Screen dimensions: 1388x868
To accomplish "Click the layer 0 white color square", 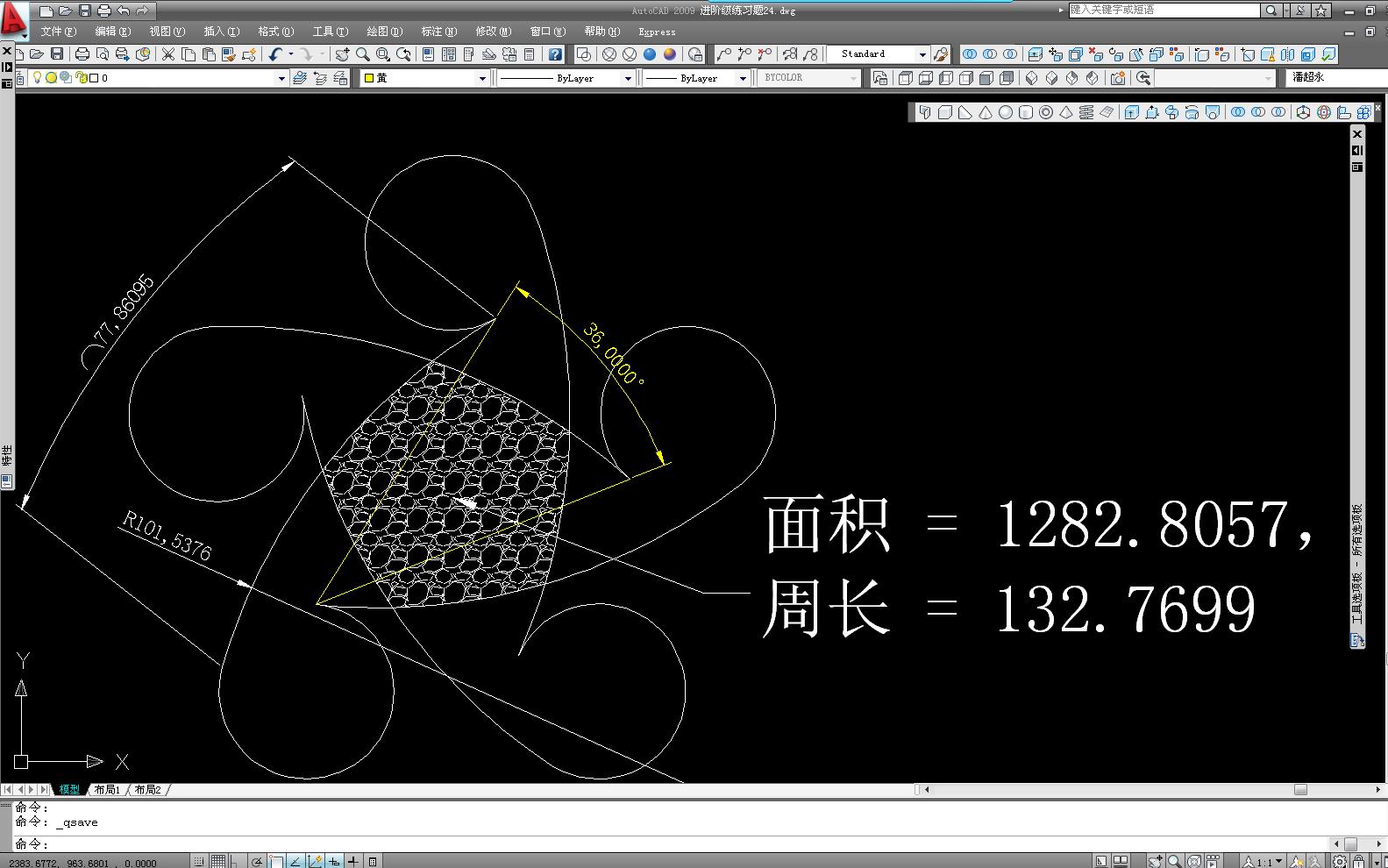I will point(94,78).
